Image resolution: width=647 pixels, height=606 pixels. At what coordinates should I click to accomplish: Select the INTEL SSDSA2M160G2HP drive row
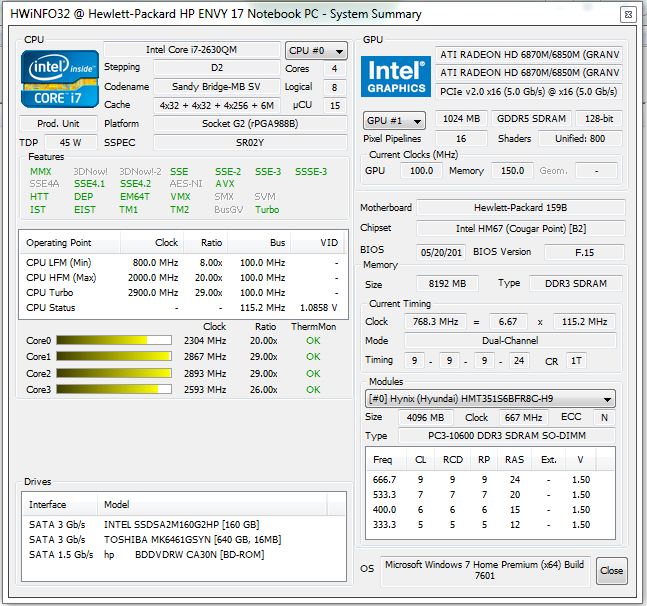pos(184,524)
